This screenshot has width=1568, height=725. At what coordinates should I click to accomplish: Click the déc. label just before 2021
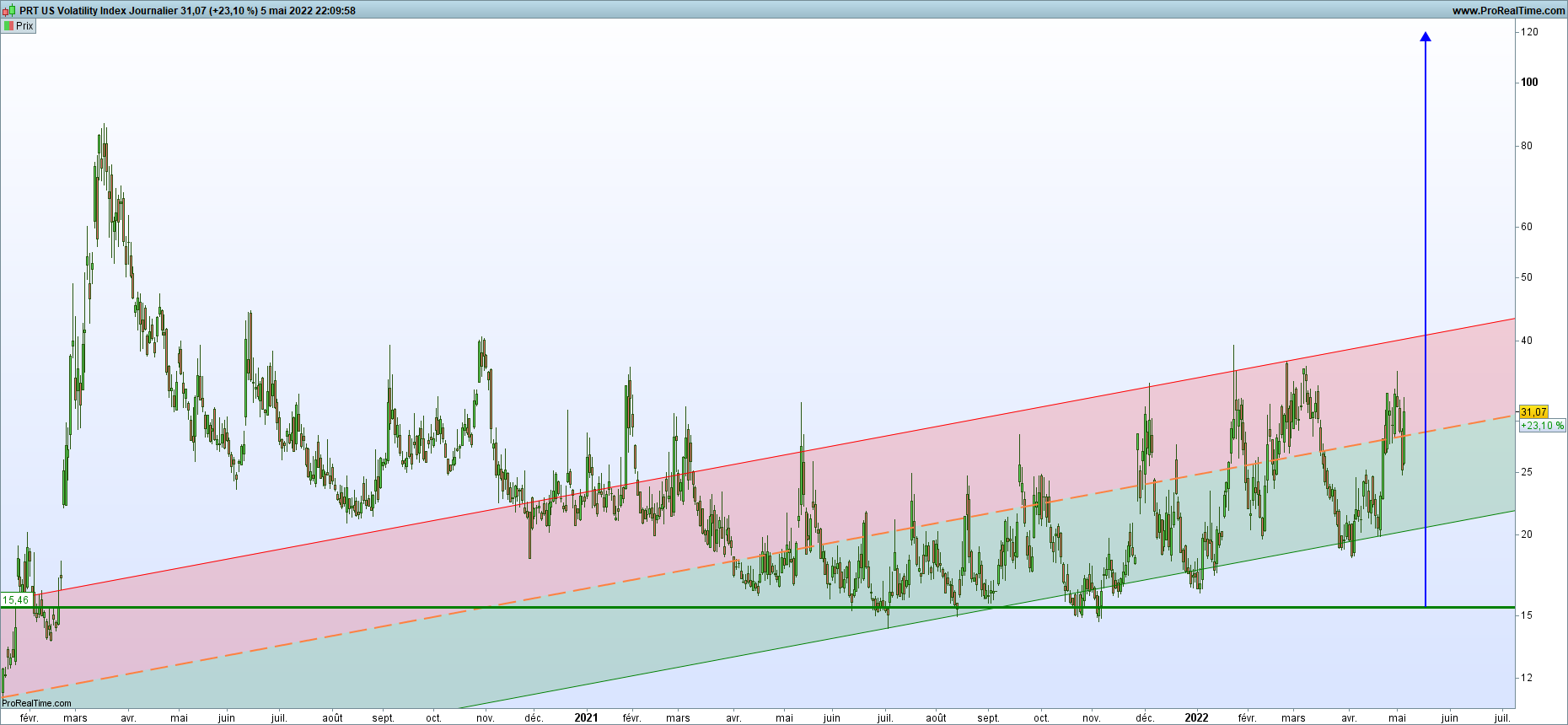(x=534, y=718)
